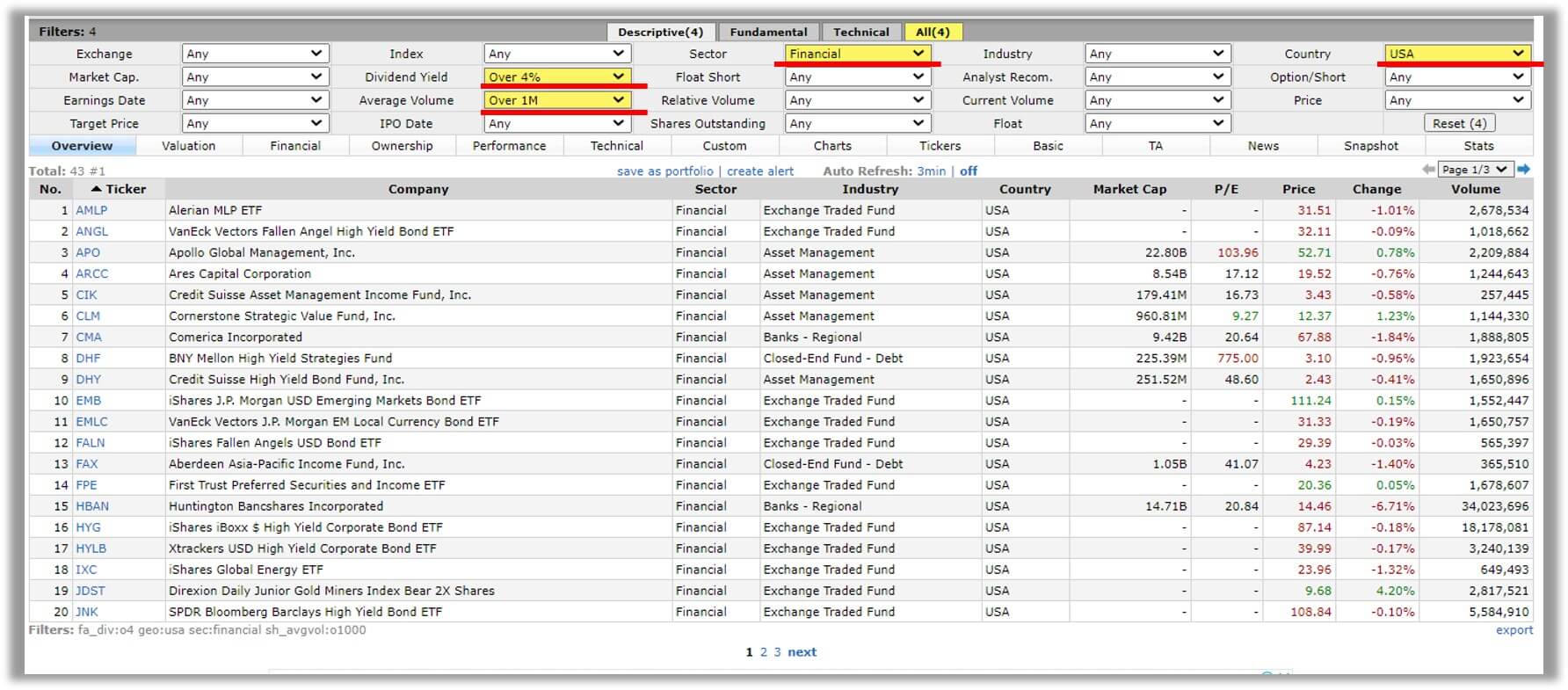Screen dimensions: 1568x690
Task: Click the Reset (4) button
Action: (1459, 124)
